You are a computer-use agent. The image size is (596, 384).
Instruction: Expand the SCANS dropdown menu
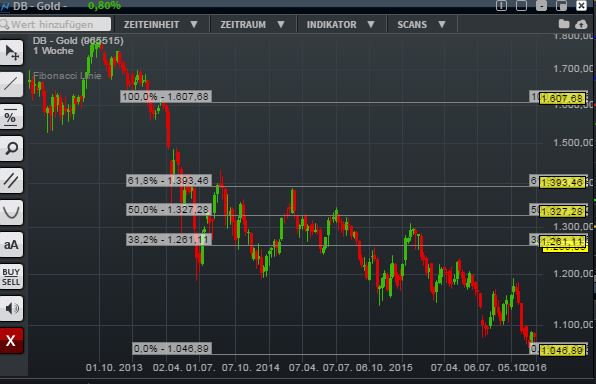point(421,25)
